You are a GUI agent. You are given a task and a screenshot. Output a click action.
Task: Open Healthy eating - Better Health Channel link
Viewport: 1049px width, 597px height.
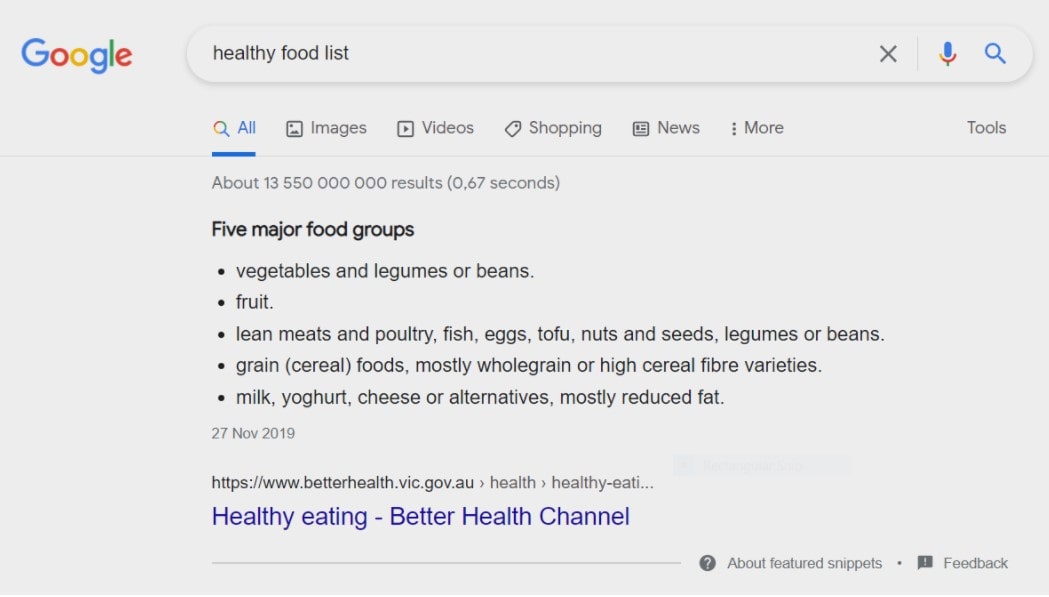420,517
